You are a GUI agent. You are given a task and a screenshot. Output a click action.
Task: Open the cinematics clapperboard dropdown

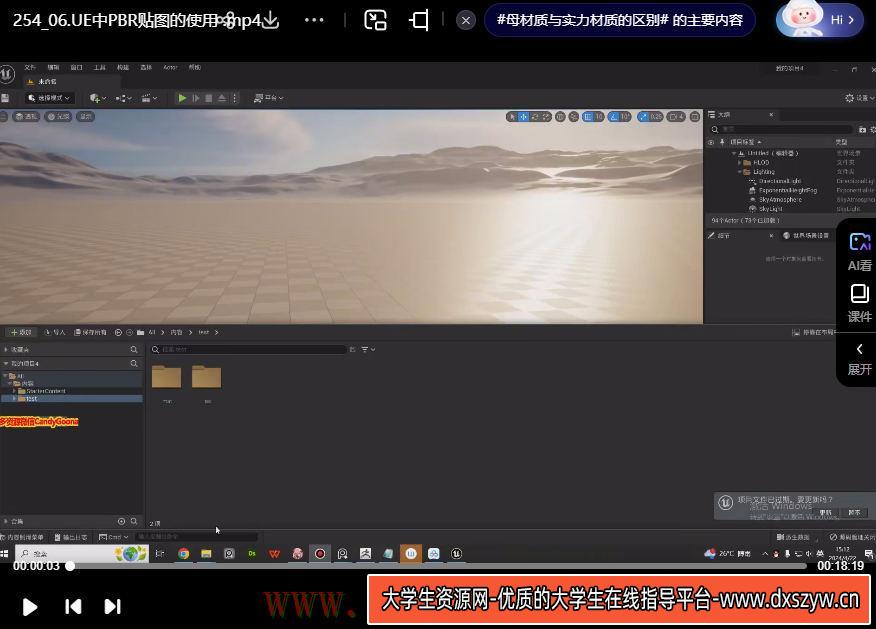[149, 98]
